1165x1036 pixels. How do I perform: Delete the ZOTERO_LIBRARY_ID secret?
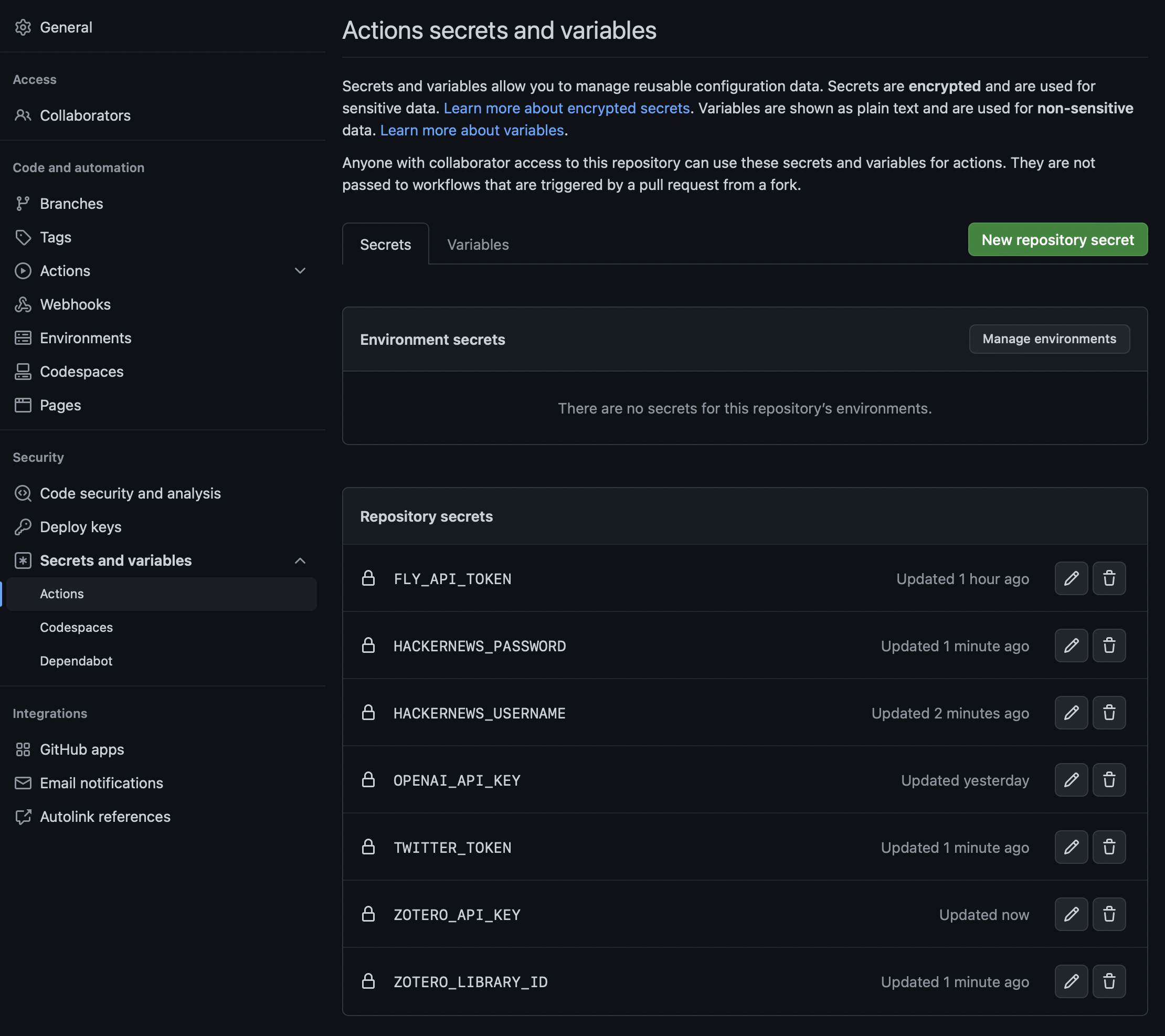pyautogui.click(x=1108, y=981)
